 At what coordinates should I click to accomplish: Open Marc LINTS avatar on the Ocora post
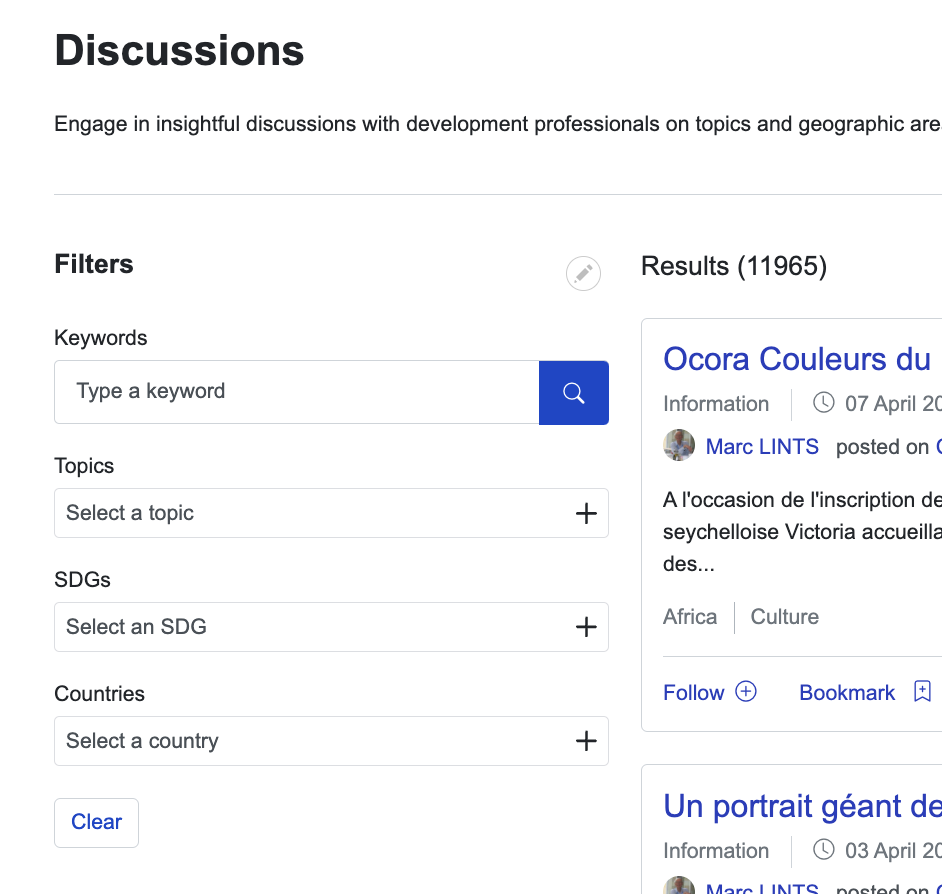679,446
